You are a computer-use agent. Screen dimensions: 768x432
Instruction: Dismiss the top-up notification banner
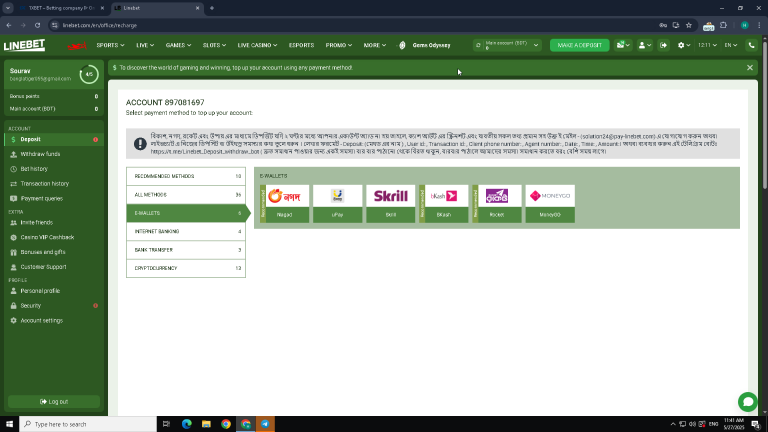pyautogui.click(x=749, y=68)
